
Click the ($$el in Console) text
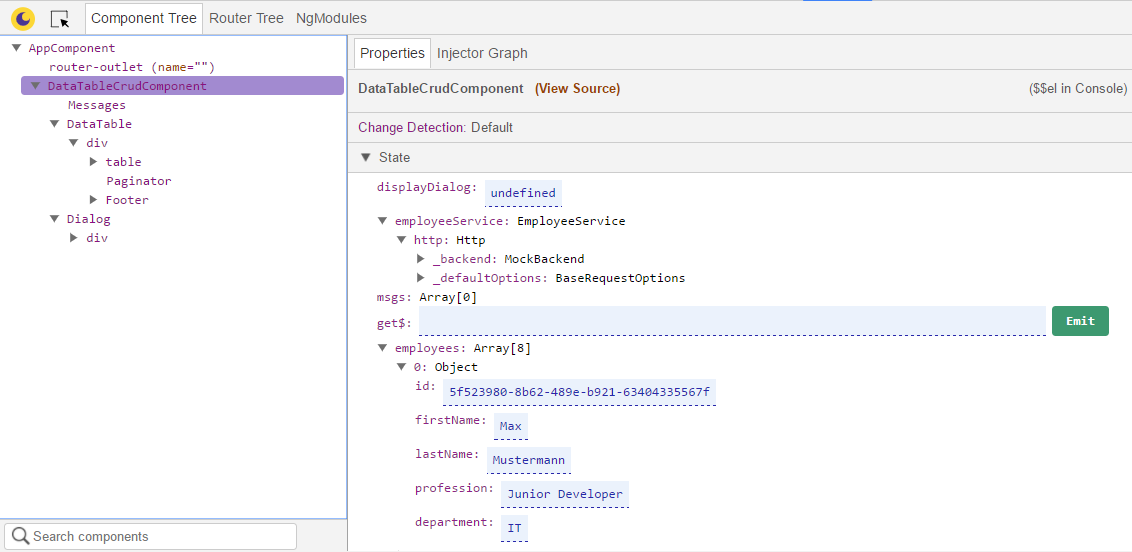[x=1078, y=89]
